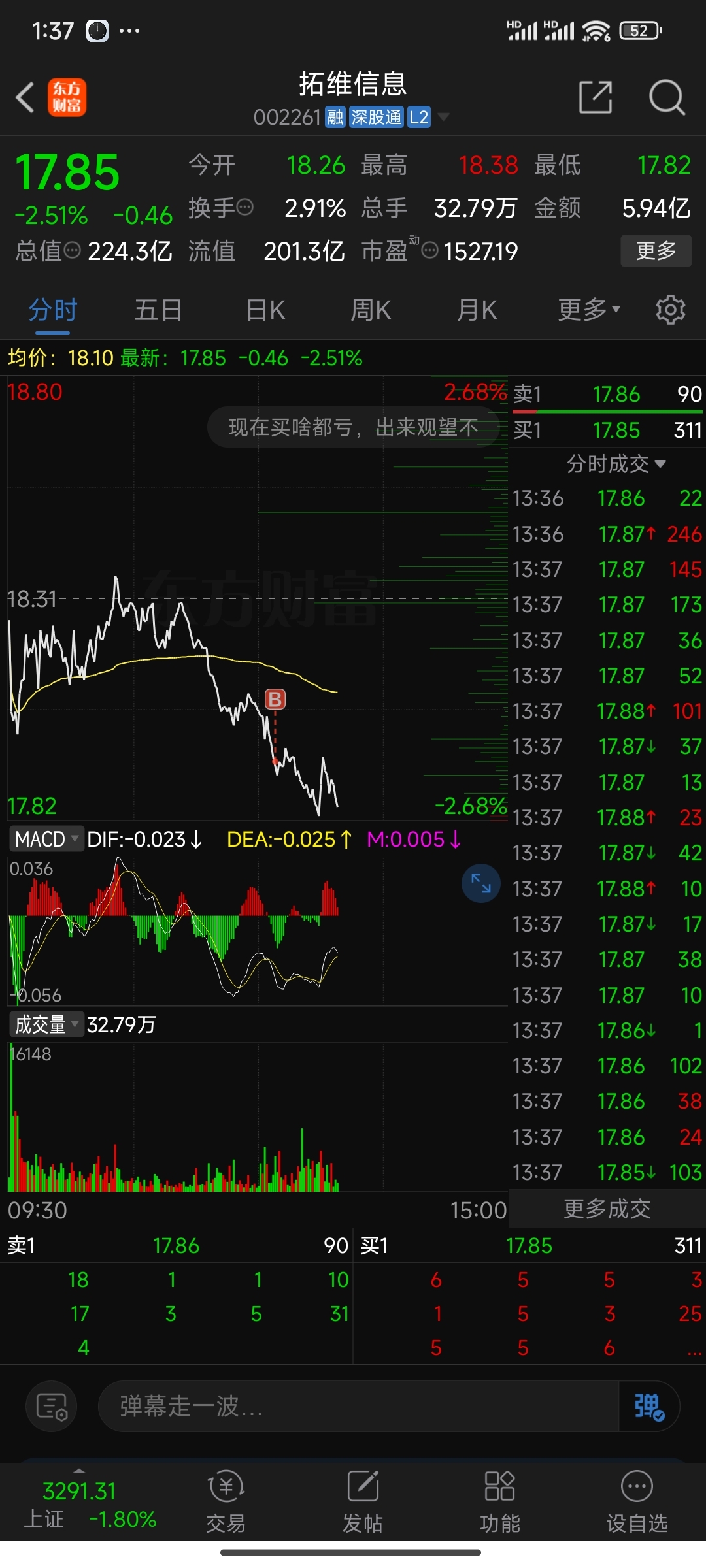
Task: Tap info icon beside 换手
Action: click(244, 208)
